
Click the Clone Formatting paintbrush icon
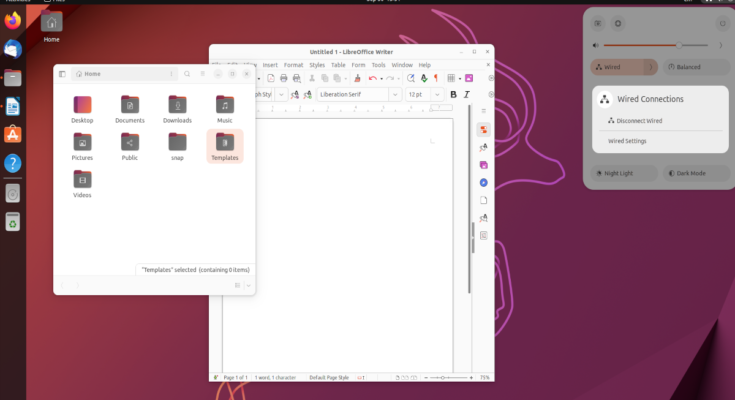click(355, 78)
